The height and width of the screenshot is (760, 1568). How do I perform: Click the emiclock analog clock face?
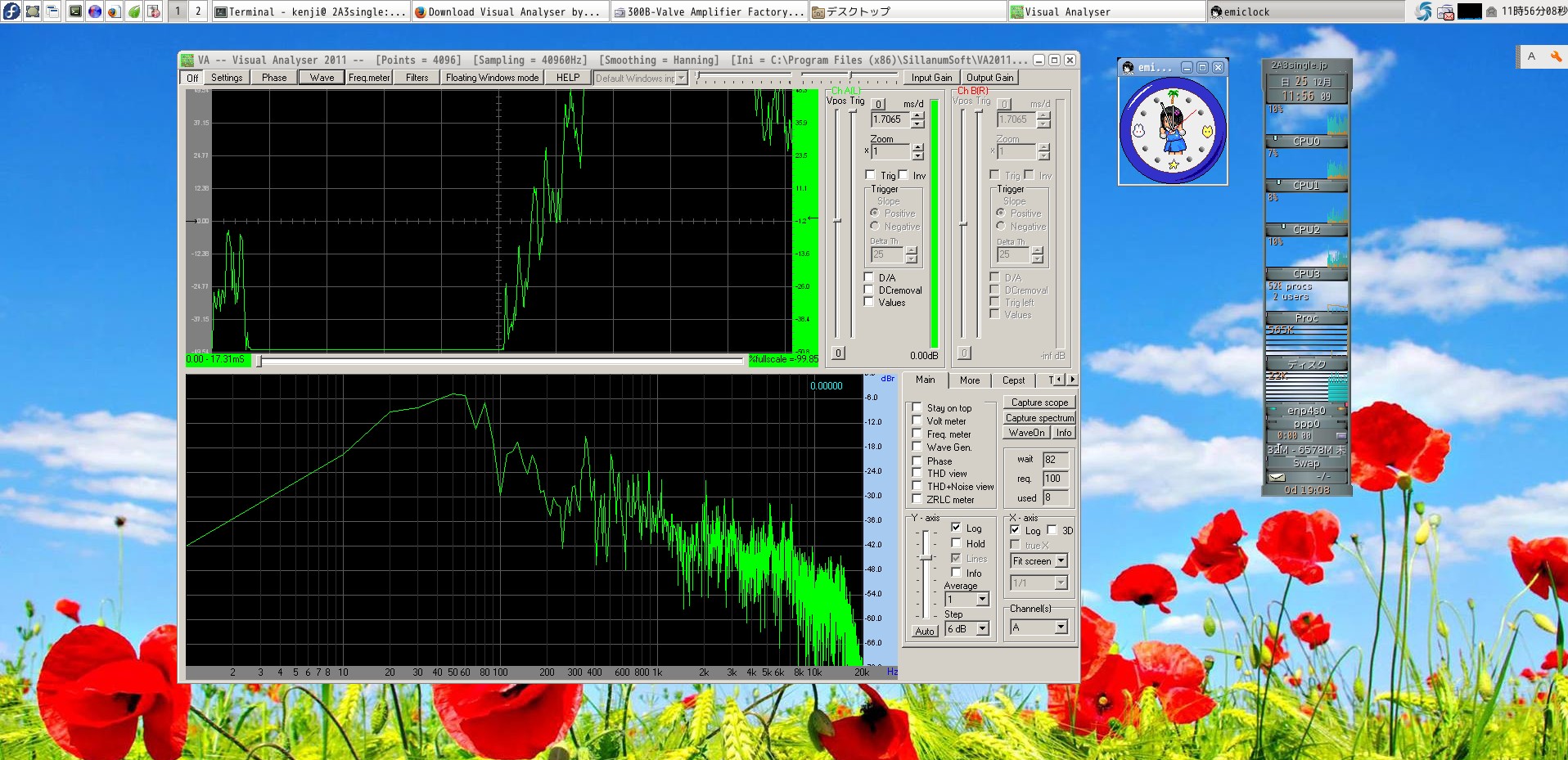(1173, 131)
